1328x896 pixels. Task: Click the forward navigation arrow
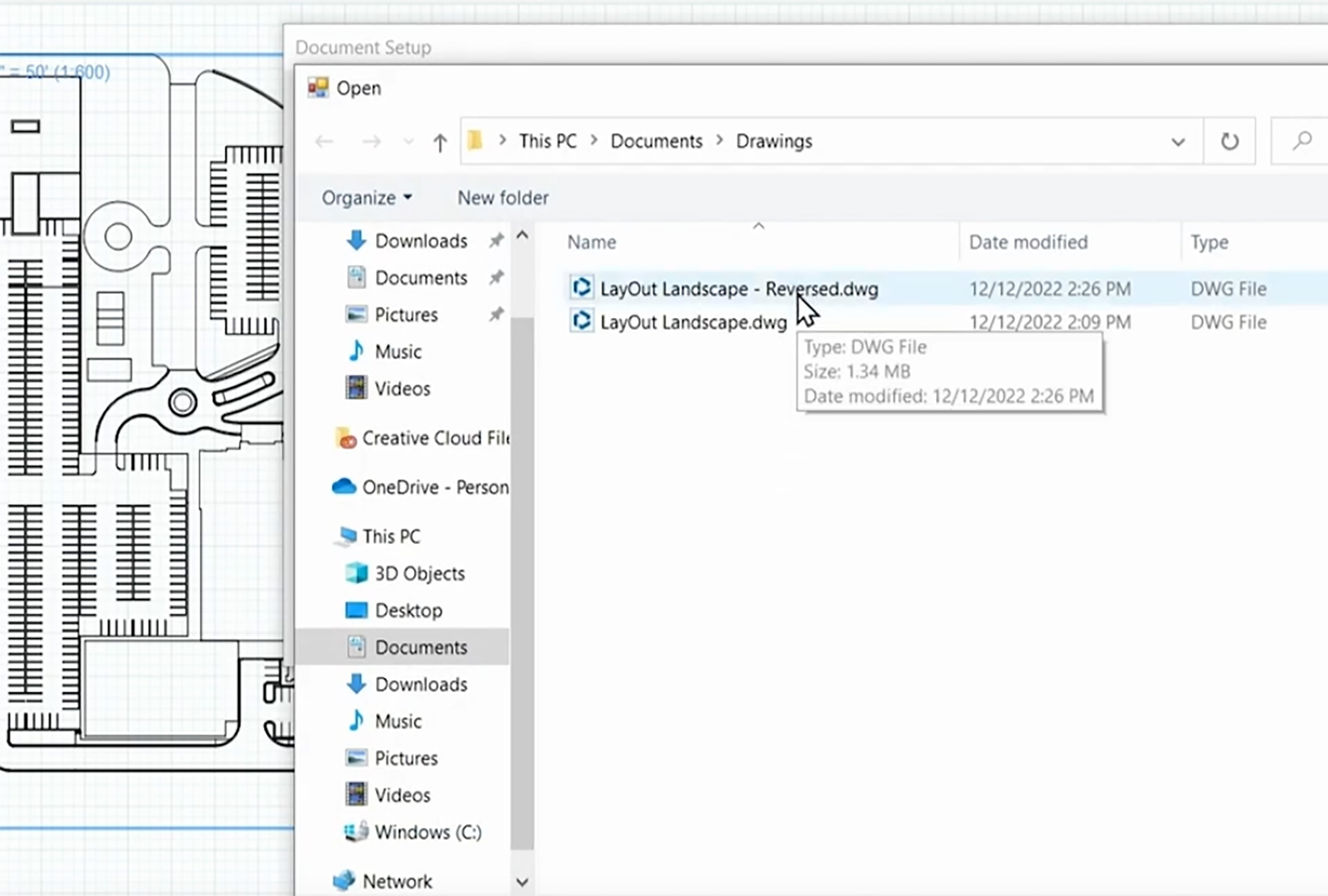371,141
